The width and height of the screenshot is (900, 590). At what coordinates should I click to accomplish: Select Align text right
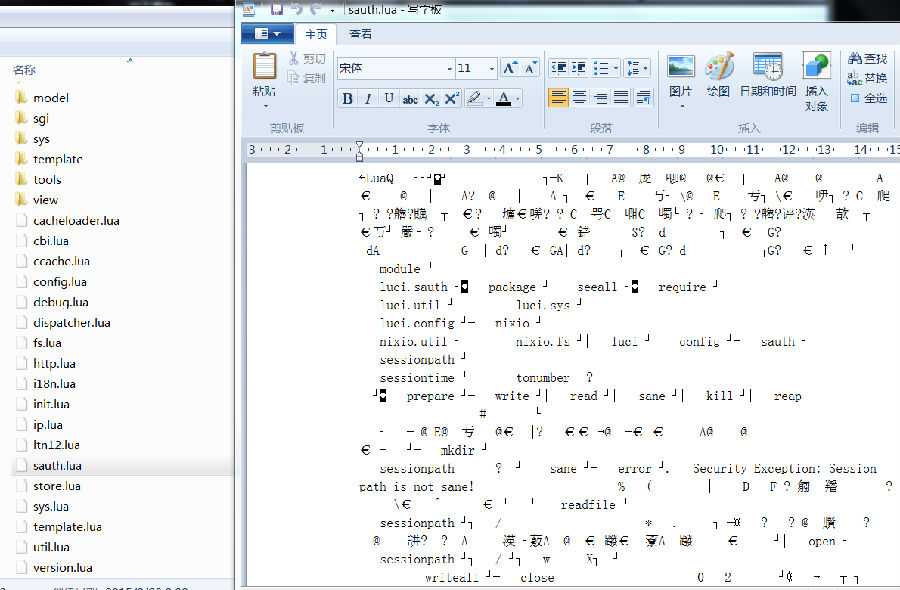600,97
